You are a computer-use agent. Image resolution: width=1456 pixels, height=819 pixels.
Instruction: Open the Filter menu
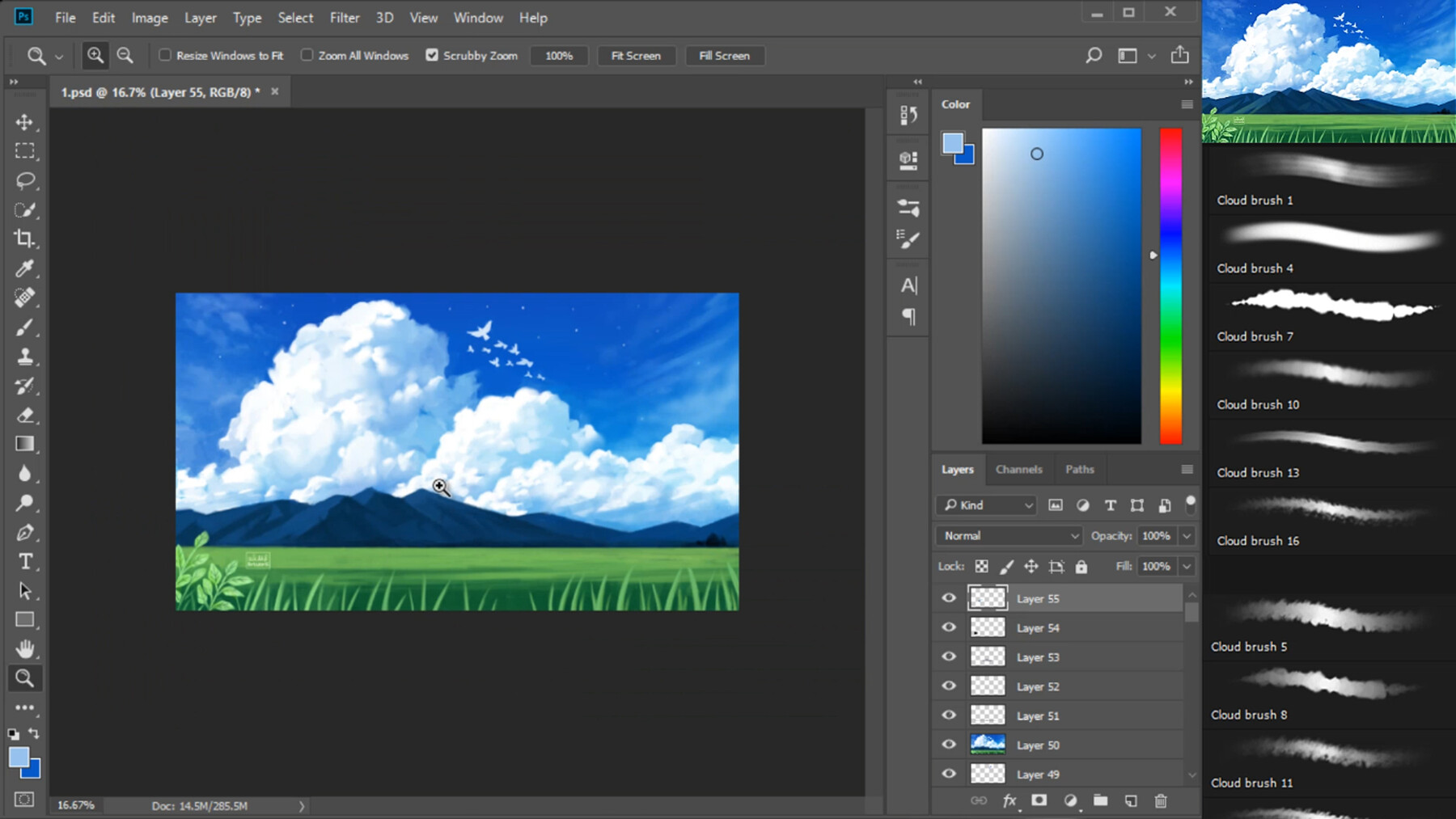click(345, 17)
